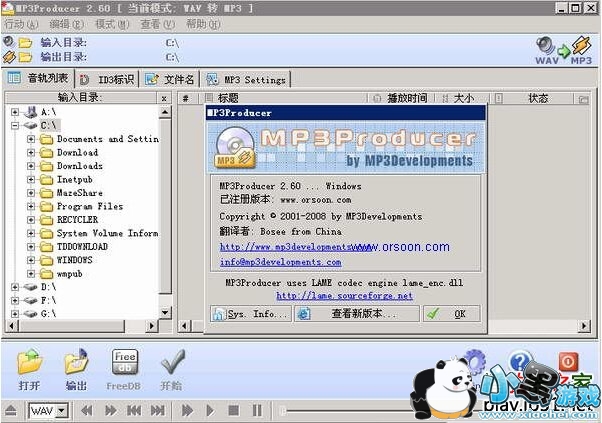Screen dimensions: 602x423
Task: Click the Sys. Info... button
Action: pyautogui.click(x=251, y=314)
